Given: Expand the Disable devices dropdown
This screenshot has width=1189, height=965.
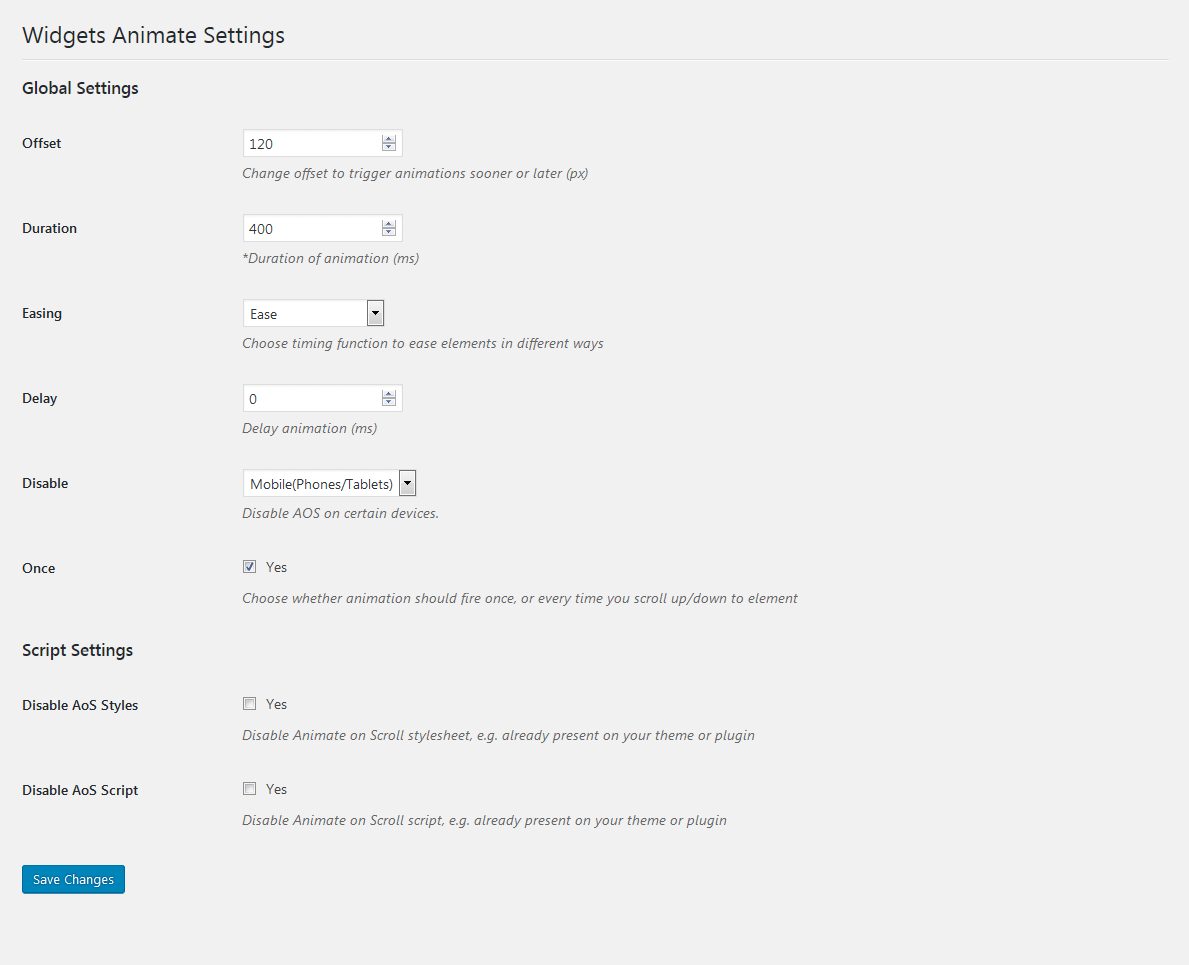Looking at the screenshot, I should pyautogui.click(x=320, y=484).
